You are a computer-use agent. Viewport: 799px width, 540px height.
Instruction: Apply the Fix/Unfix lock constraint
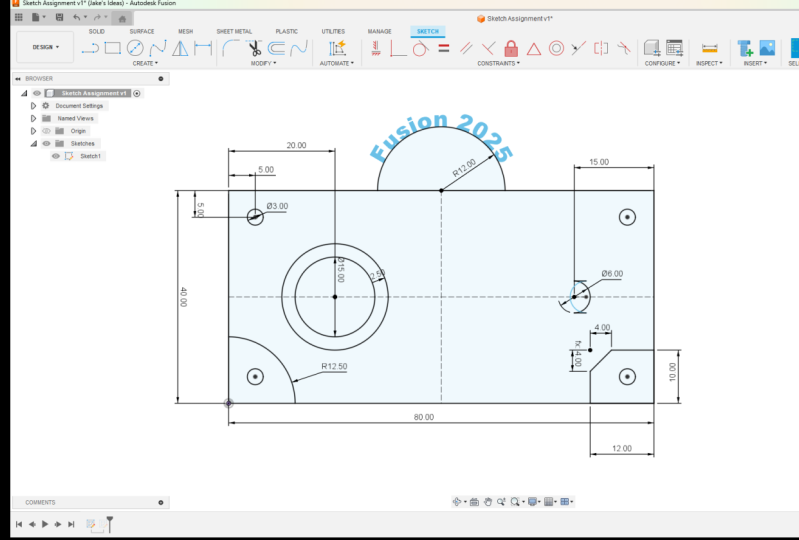pyautogui.click(x=511, y=48)
